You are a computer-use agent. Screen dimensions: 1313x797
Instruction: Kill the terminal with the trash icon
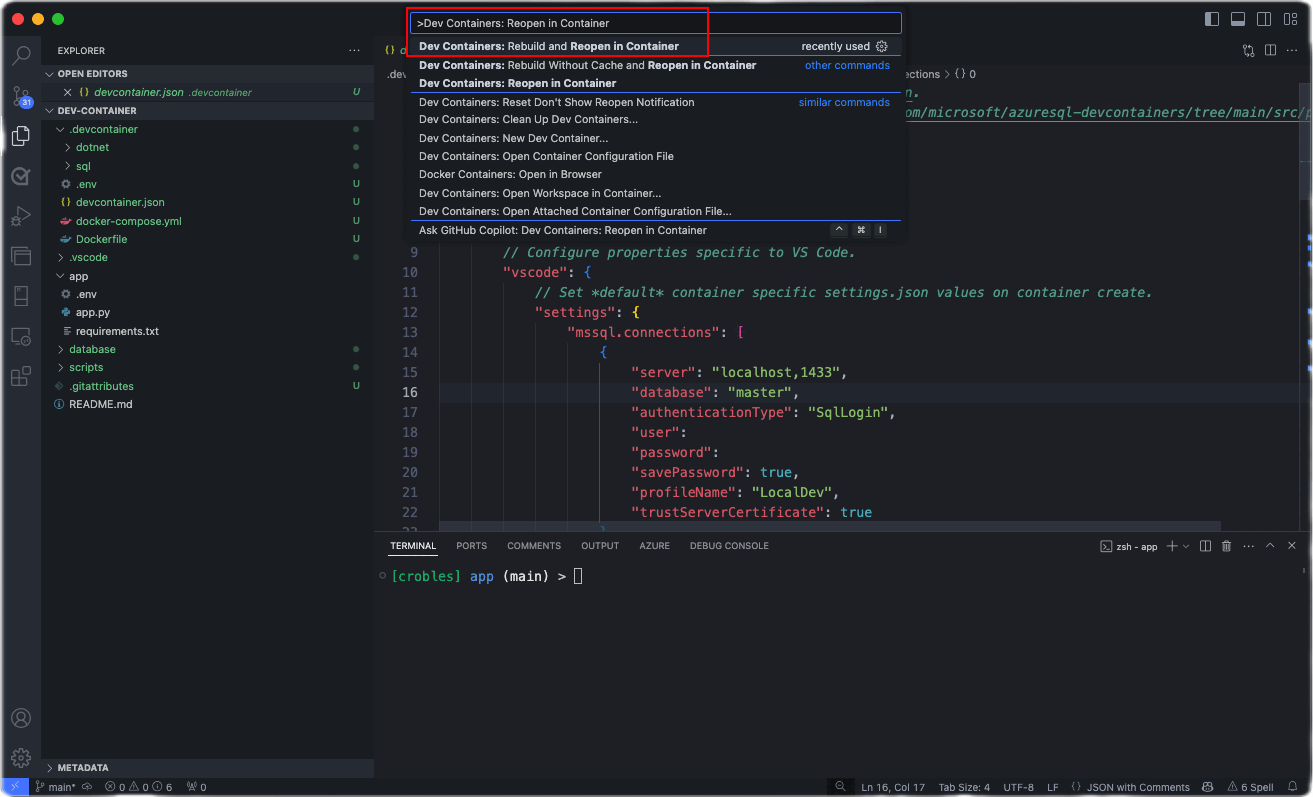coord(1227,546)
